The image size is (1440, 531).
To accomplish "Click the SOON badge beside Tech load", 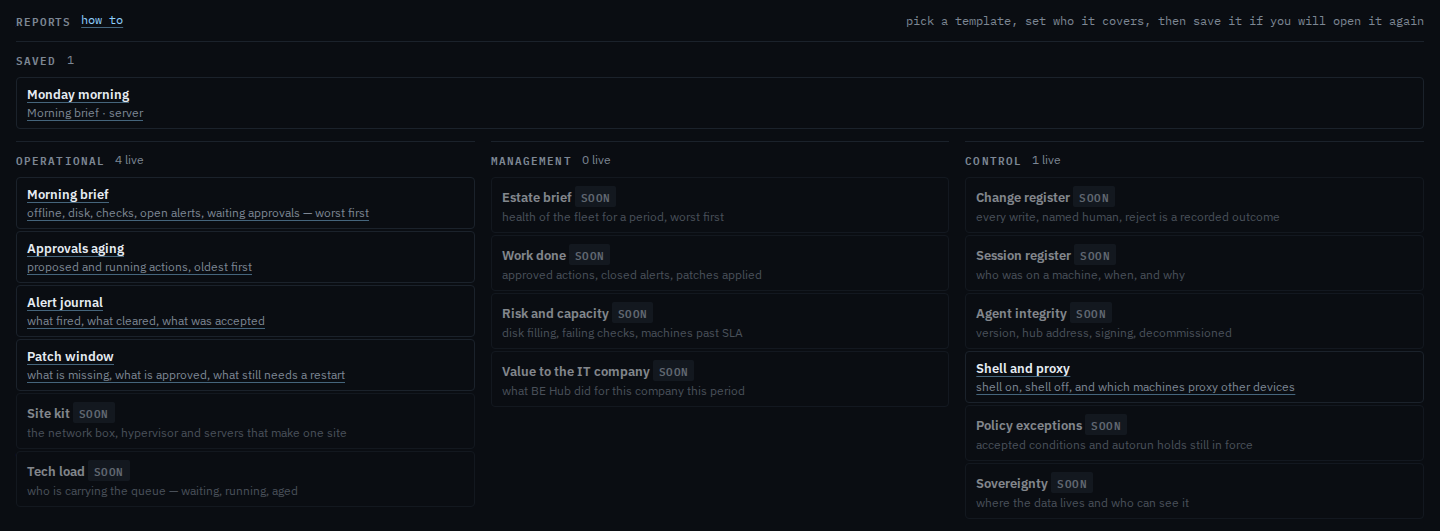I will click(x=109, y=472).
